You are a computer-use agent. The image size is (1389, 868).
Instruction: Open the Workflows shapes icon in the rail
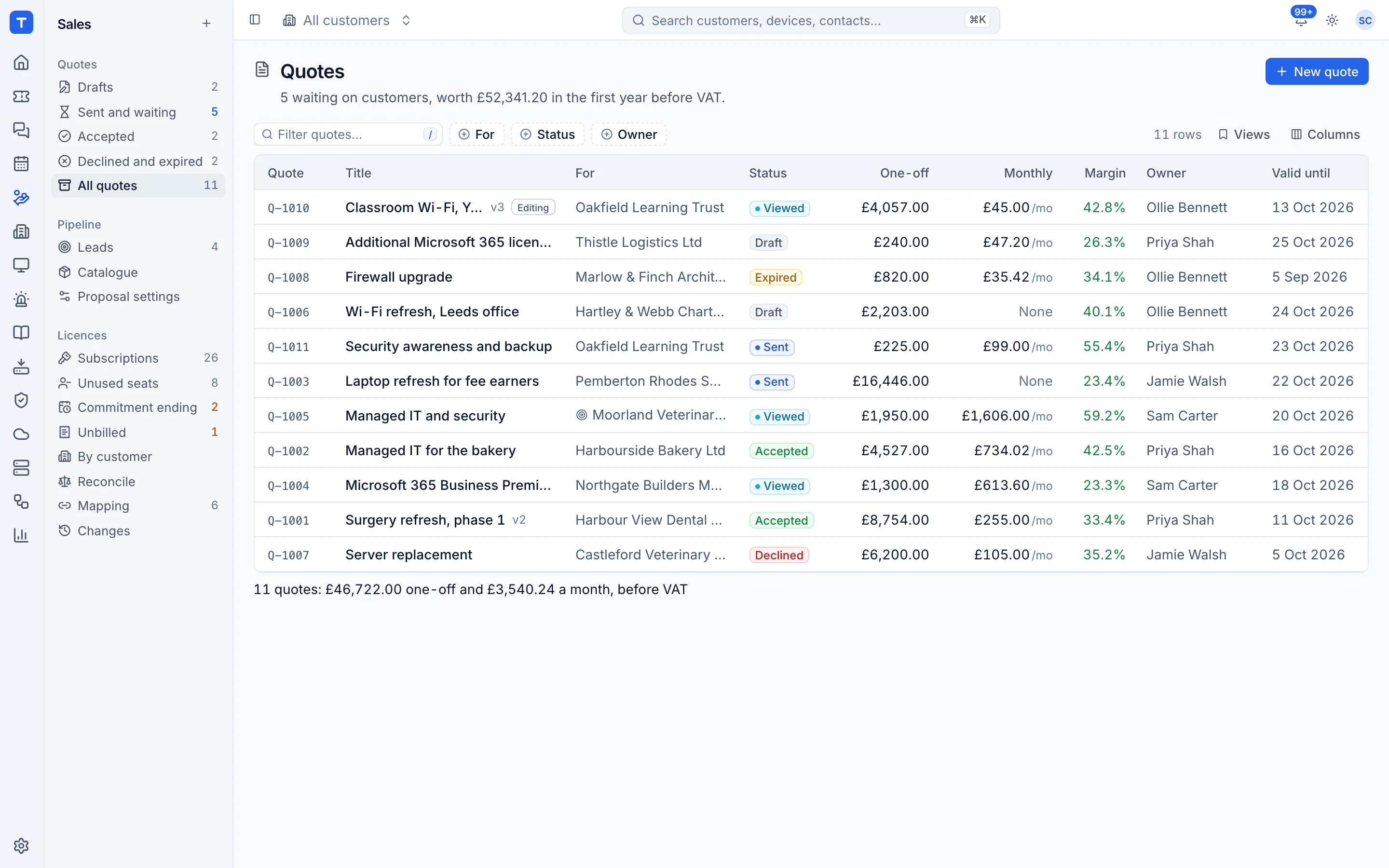(21, 502)
